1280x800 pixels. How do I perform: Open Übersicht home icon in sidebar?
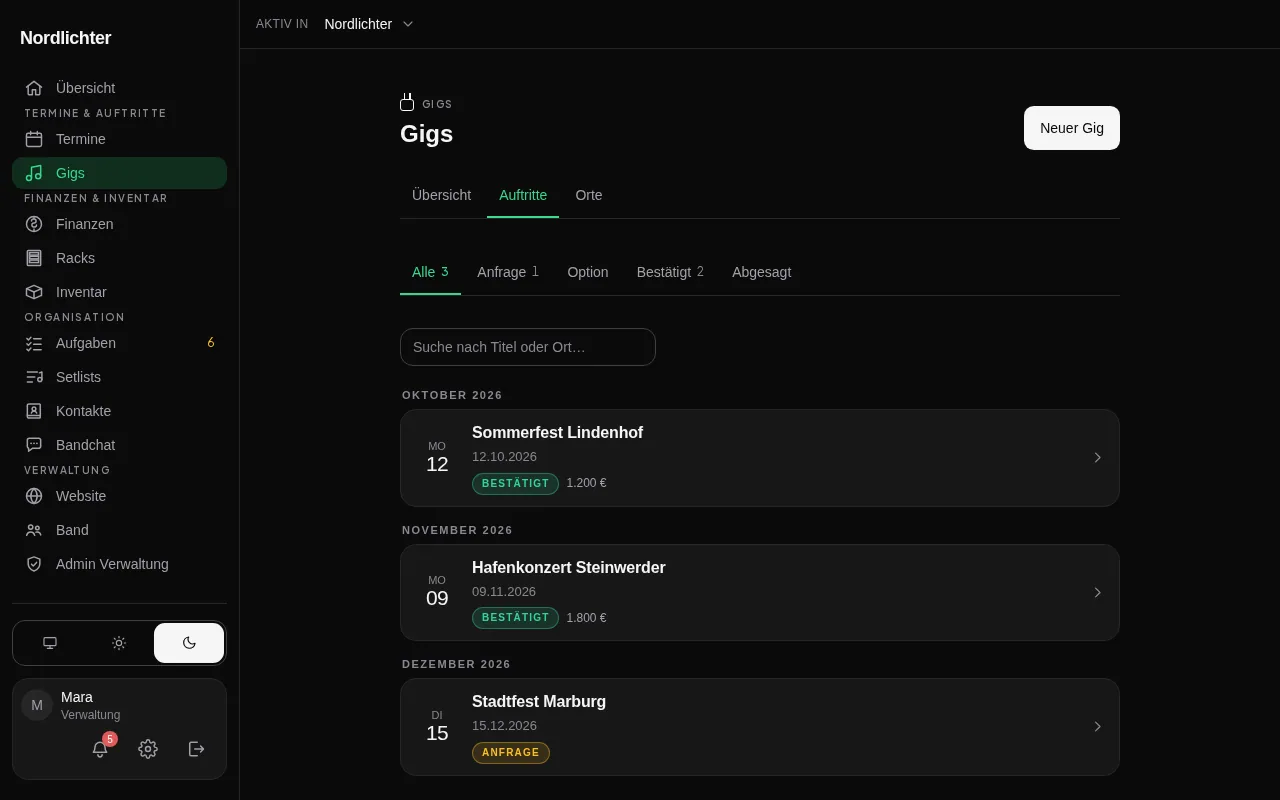34,88
